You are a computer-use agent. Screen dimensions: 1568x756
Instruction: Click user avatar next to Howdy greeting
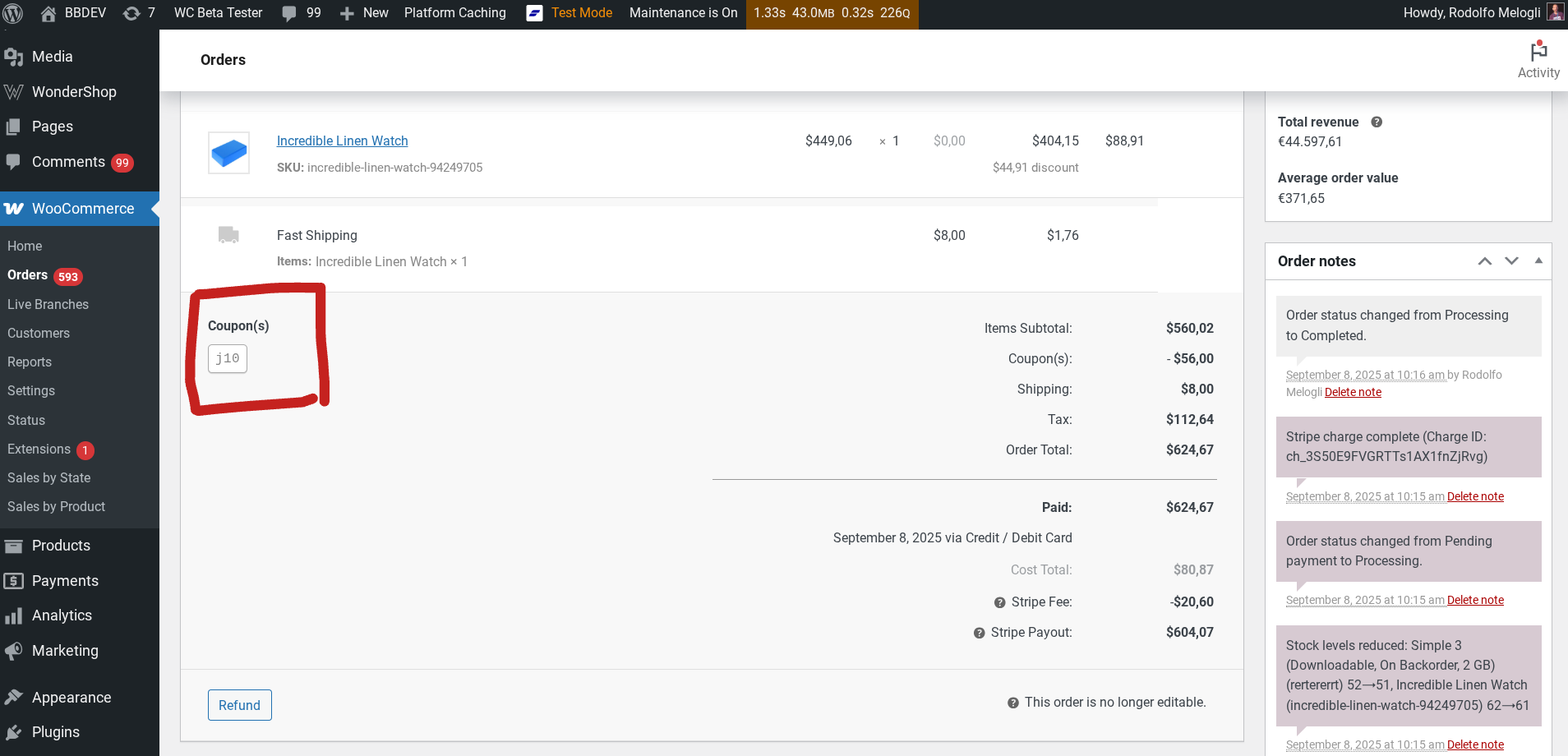1555,12
